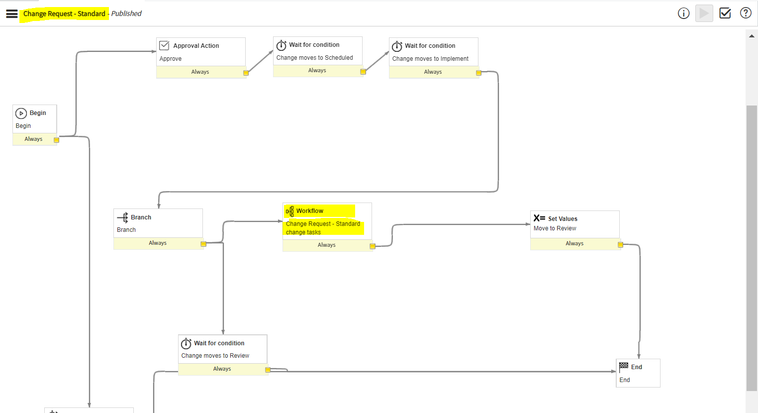Viewport: 758px width, 413px height.
Task: Click connector square on Change moves to Review
Action: 268,370
